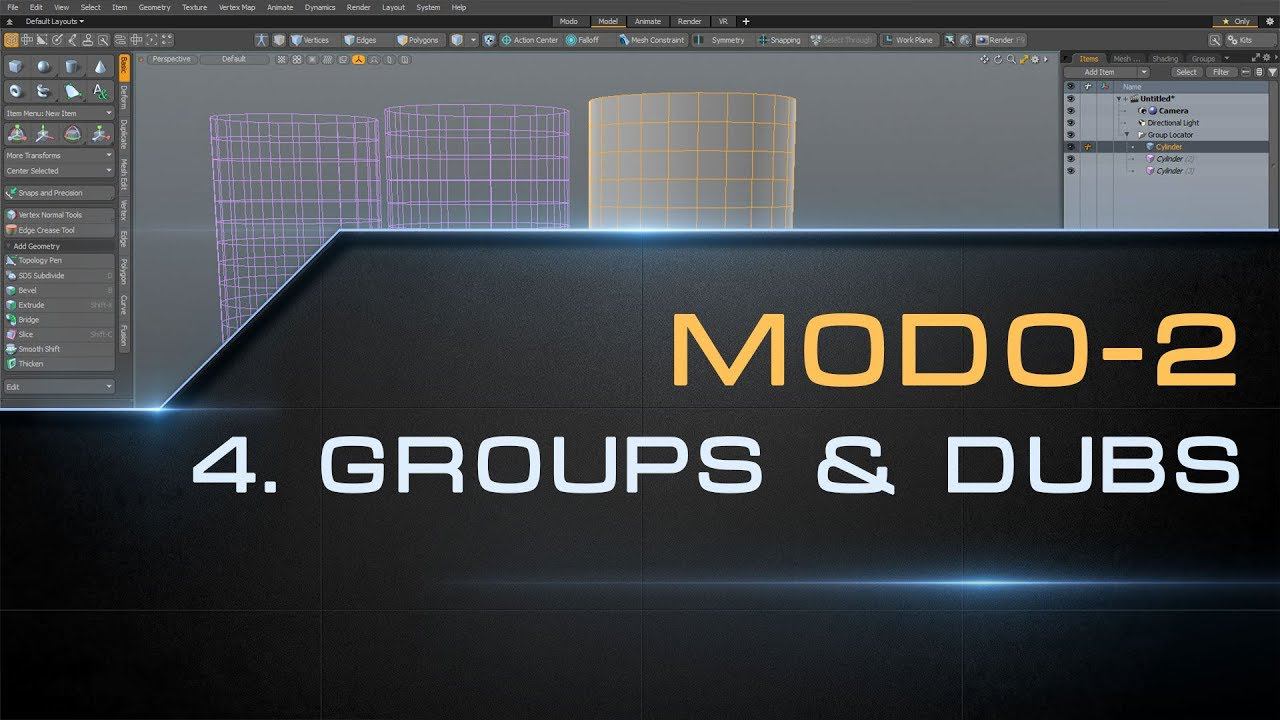This screenshot has width=1280, height=720.
Task: Activate the Extrude tool
Action: (x=59, y=305)
